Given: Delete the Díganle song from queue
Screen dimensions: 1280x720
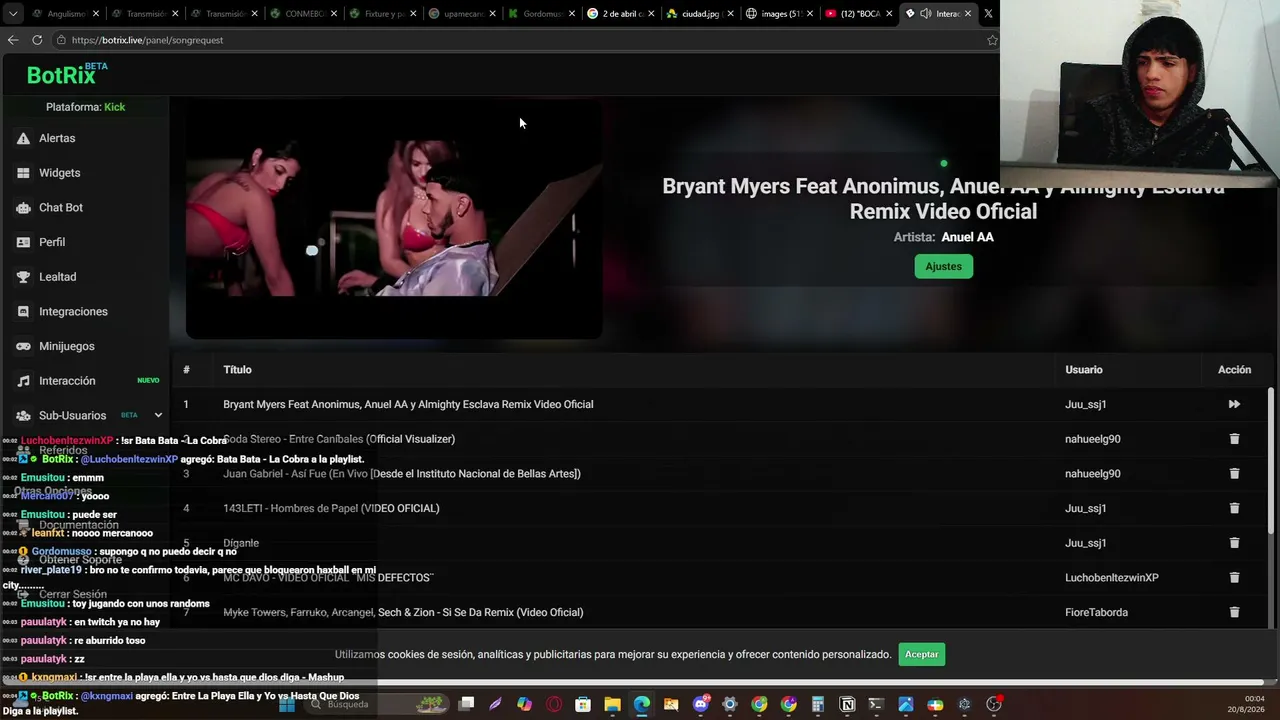Looking at the screenshot, I should tap(1234, 543).
